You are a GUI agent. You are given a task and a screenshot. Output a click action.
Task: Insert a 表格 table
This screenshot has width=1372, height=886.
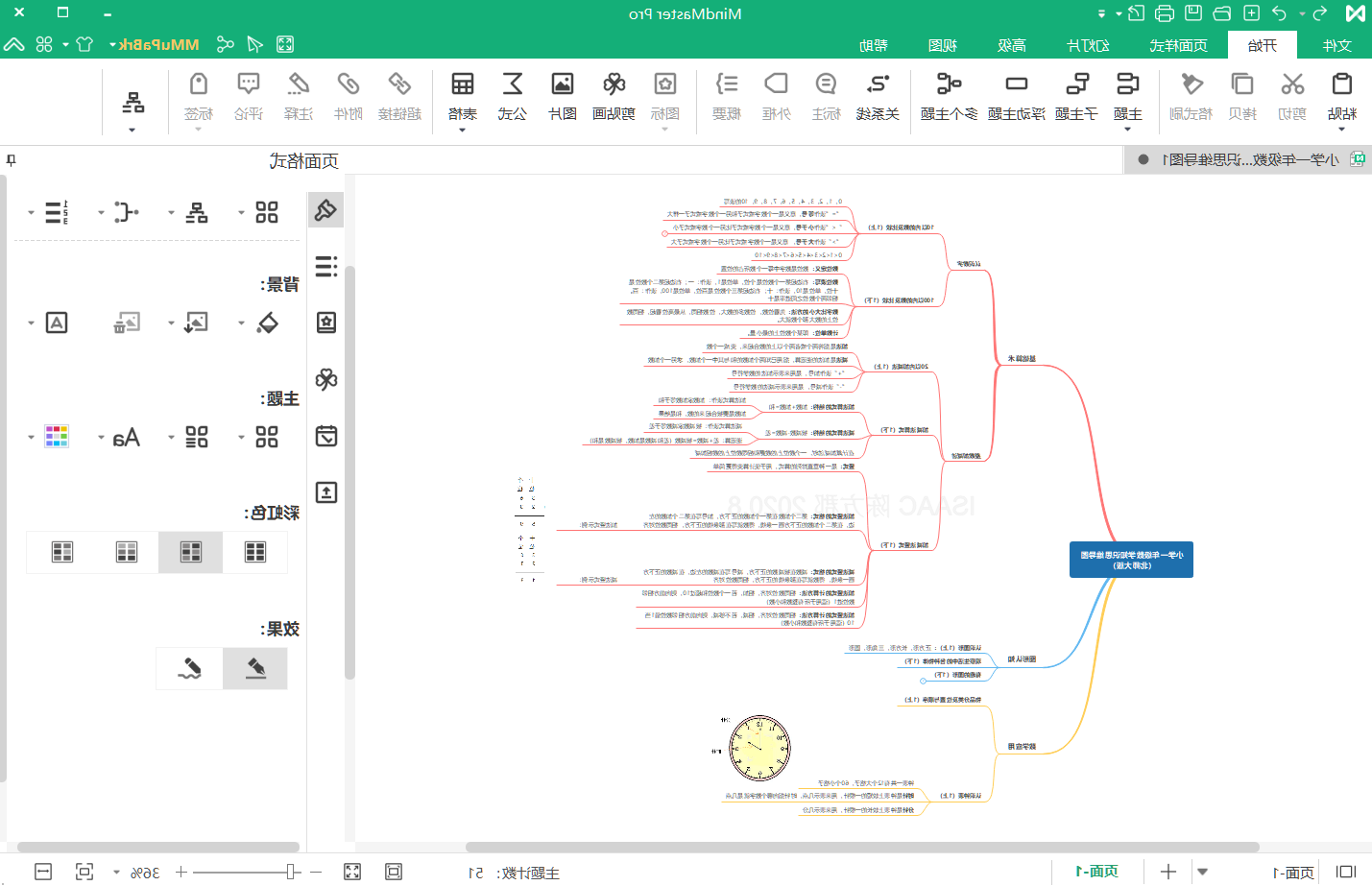[x=463, y=97]
